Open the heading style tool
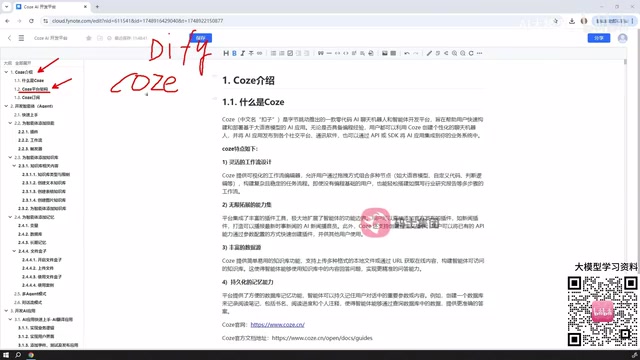Viewport: 640px width, 360px height. click(226, 53)
